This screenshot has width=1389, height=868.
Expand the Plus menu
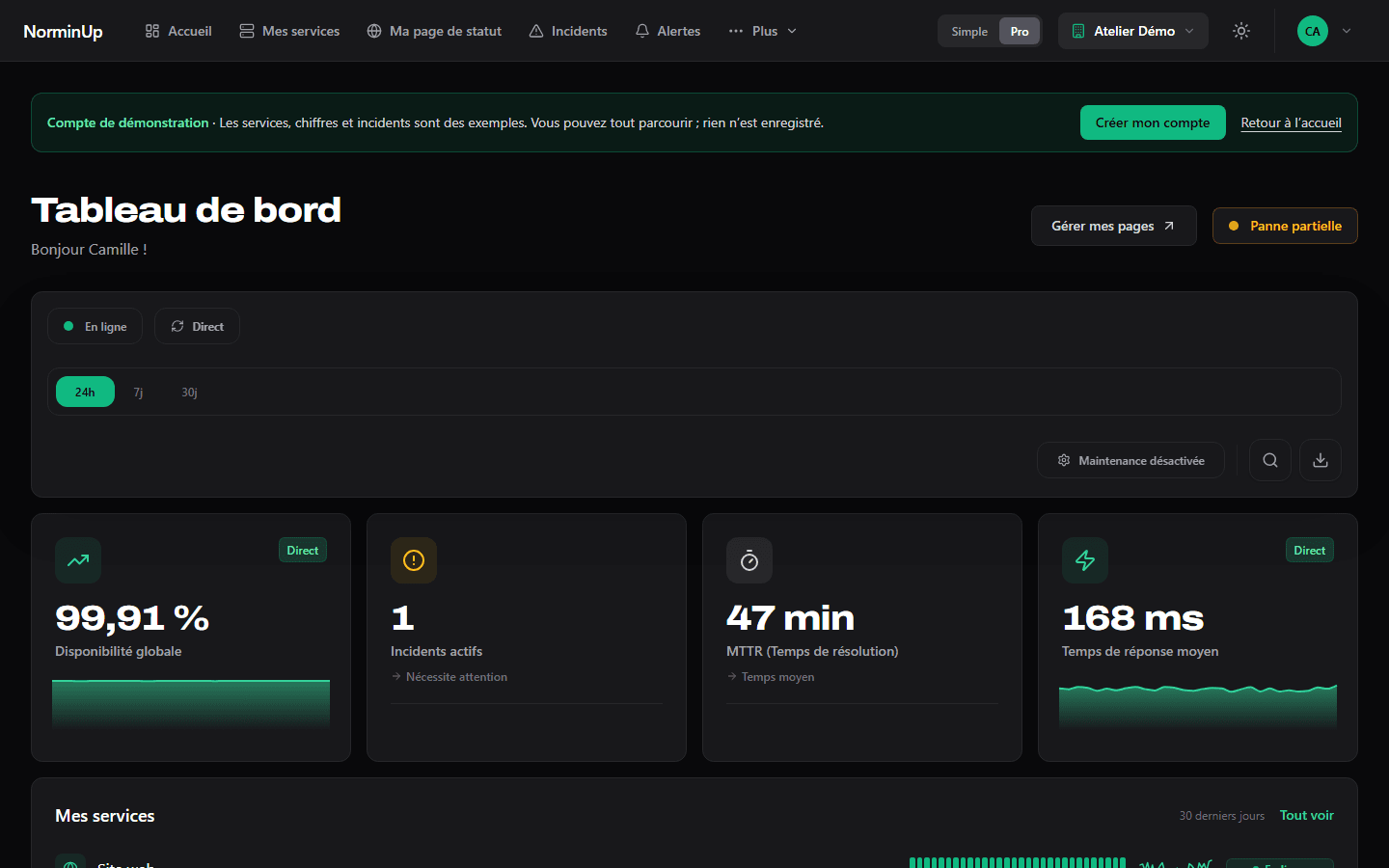click(763, 31)
